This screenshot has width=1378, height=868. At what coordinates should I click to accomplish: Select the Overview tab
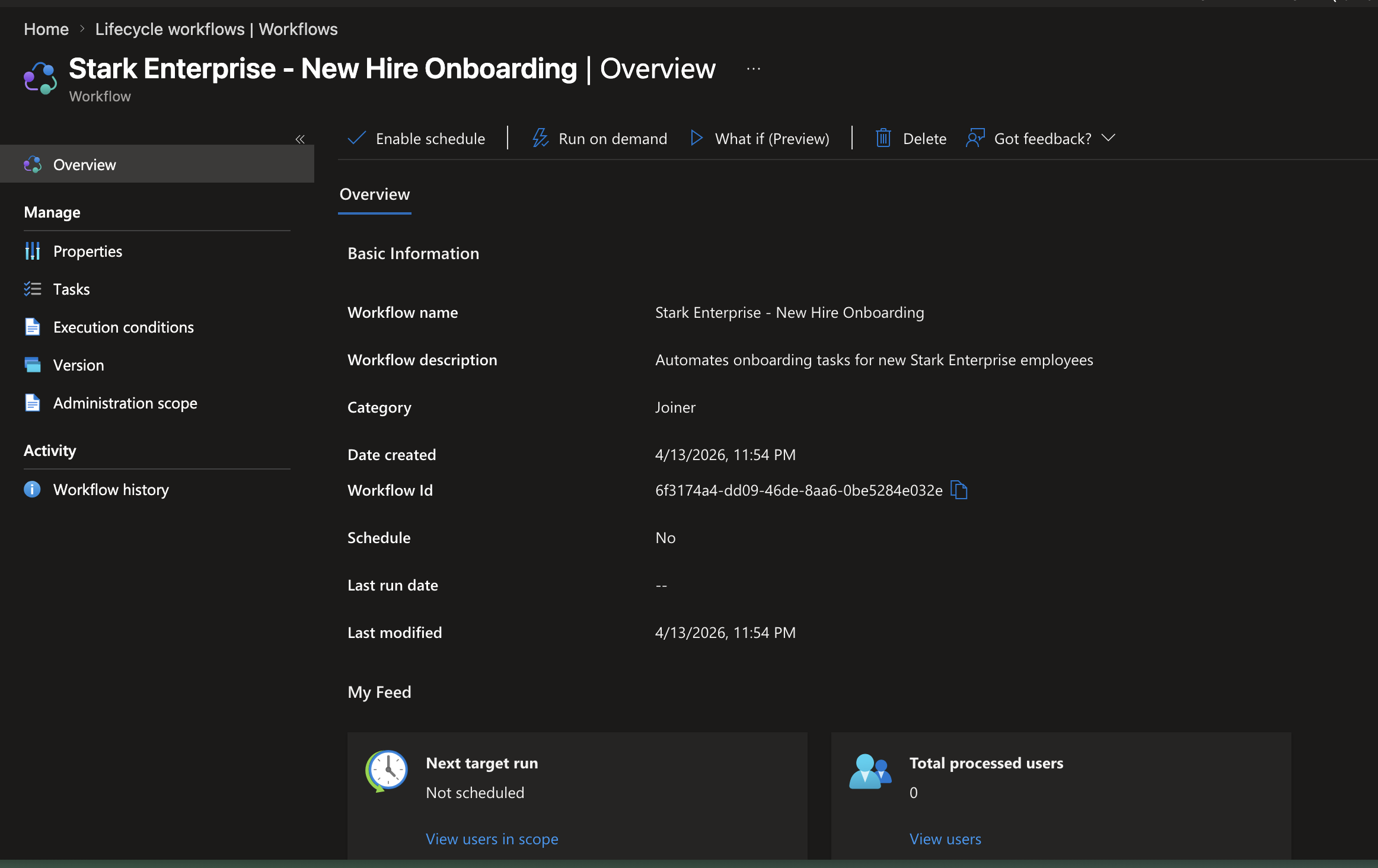(375, 194)
